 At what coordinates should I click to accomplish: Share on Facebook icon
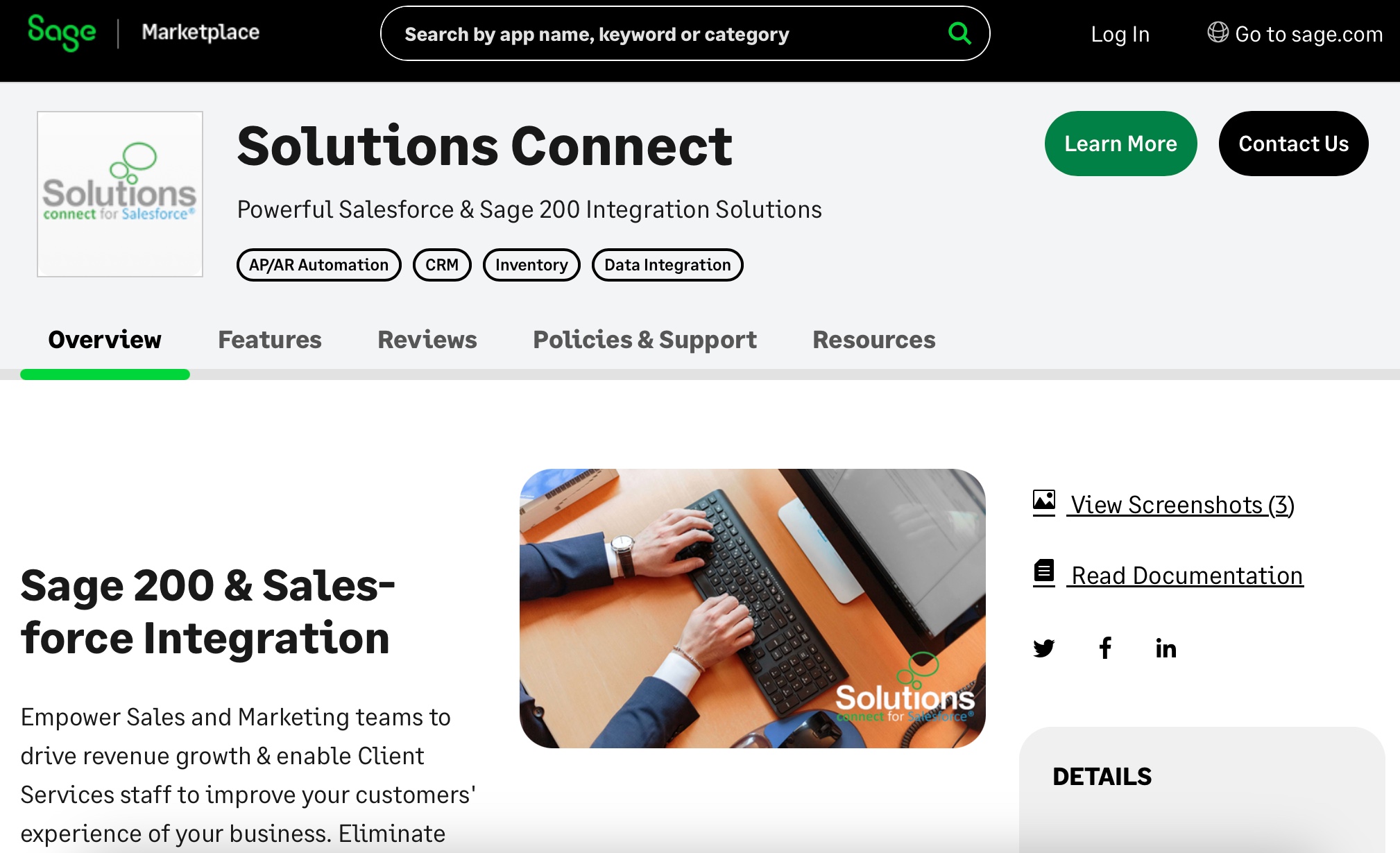1105,648
